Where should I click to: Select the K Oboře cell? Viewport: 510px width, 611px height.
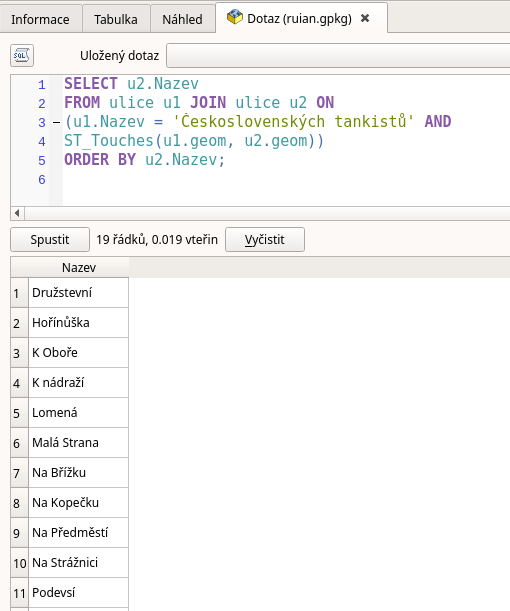[x=78, y=353]
